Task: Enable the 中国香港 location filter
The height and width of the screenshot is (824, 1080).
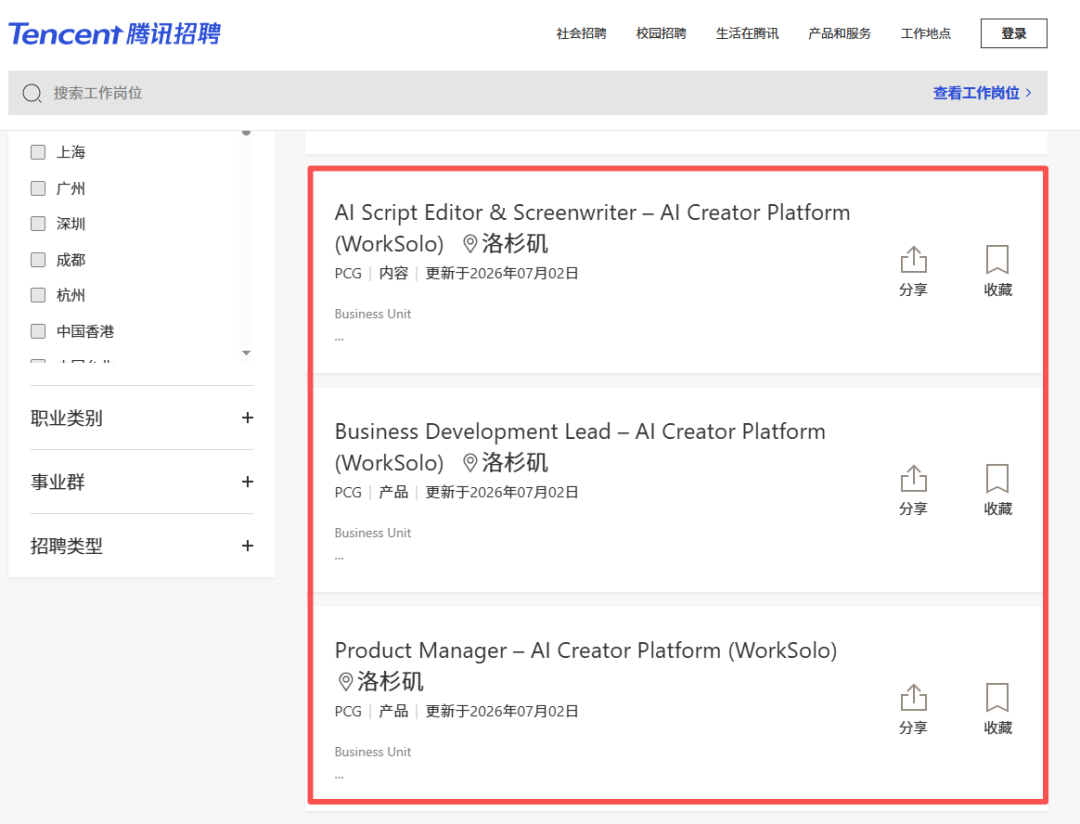Action: [x=38, y=331]
